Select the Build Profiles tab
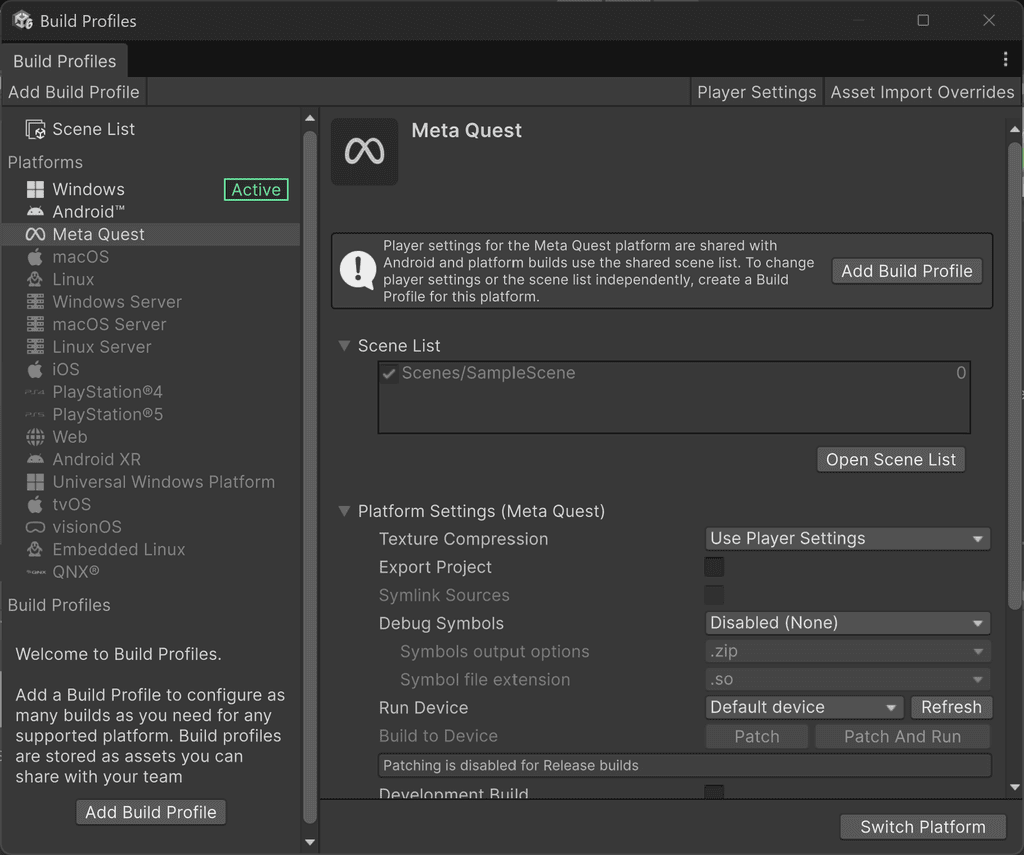Screen dimensions: 1024x855 point(65,61)
